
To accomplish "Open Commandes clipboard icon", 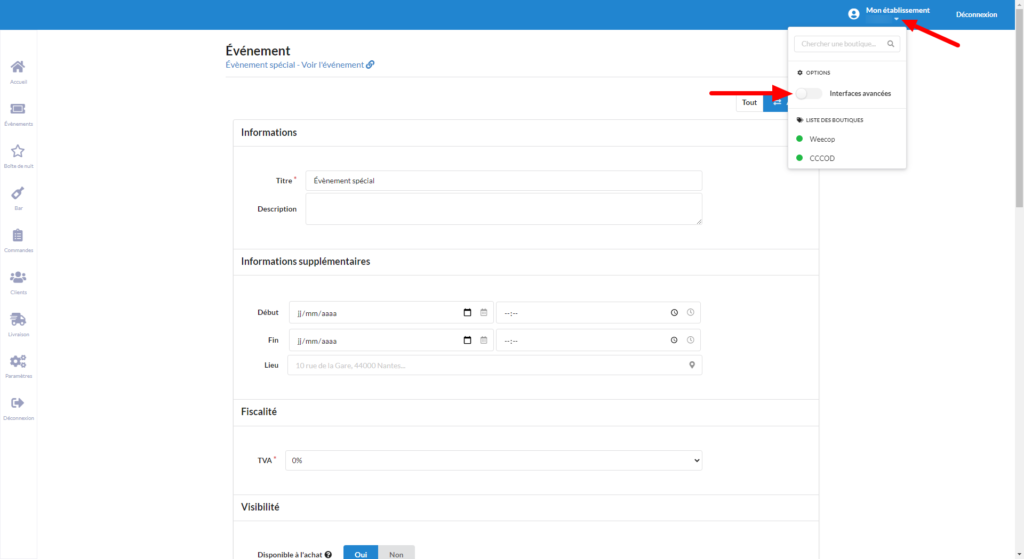I will pyautogui.click(x=18, y=235).
